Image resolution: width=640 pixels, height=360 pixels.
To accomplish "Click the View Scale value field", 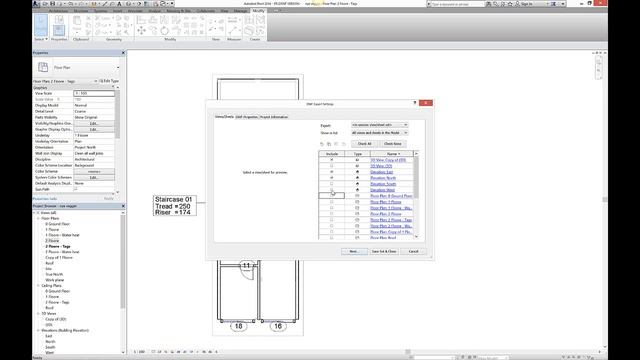I will click(94, 93).
